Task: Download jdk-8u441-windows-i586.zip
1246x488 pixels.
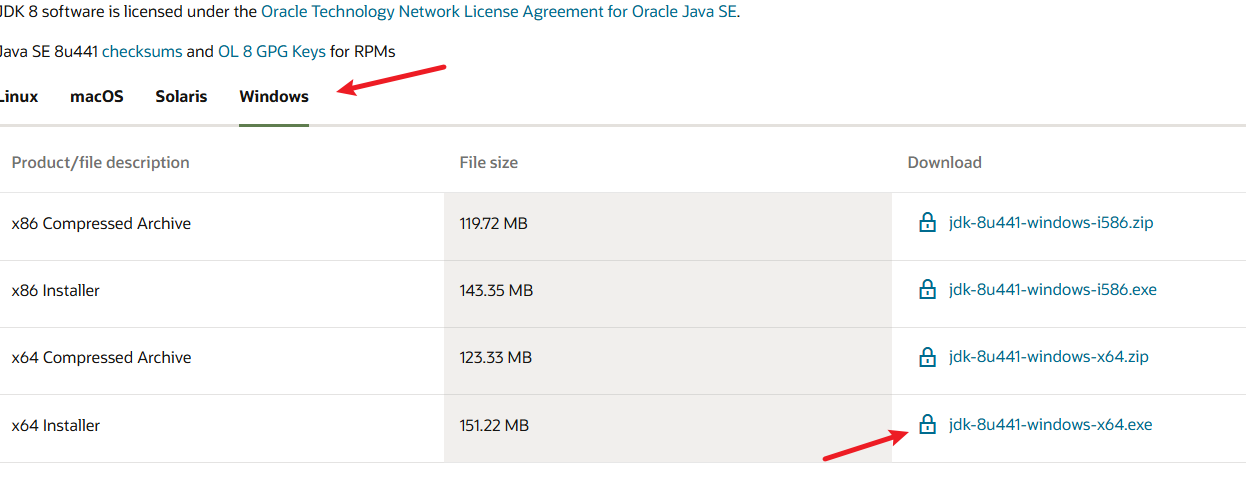Action: pos(1051,222)
